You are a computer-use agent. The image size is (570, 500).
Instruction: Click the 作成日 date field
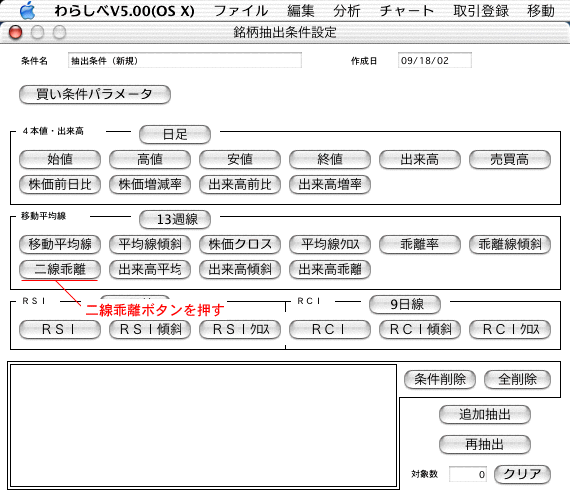point(435,60)
